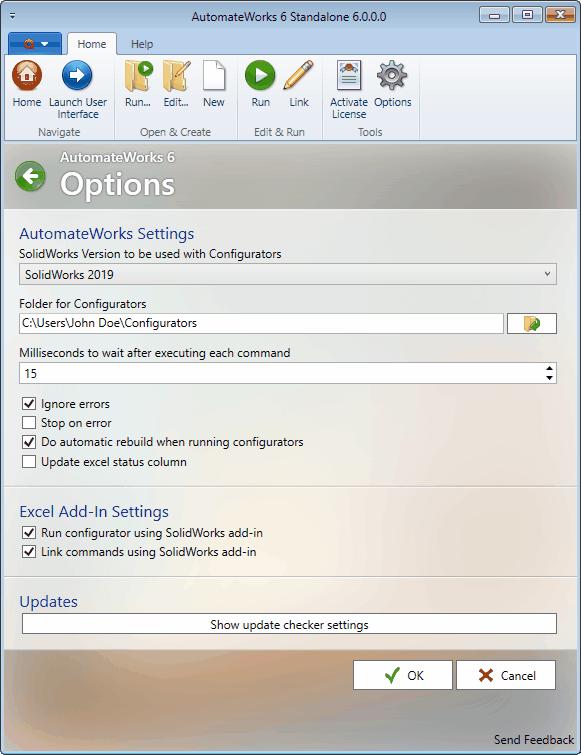Show update checker settings
The height and width of the screenshot is (755, 581).
[x=289, y=625]
